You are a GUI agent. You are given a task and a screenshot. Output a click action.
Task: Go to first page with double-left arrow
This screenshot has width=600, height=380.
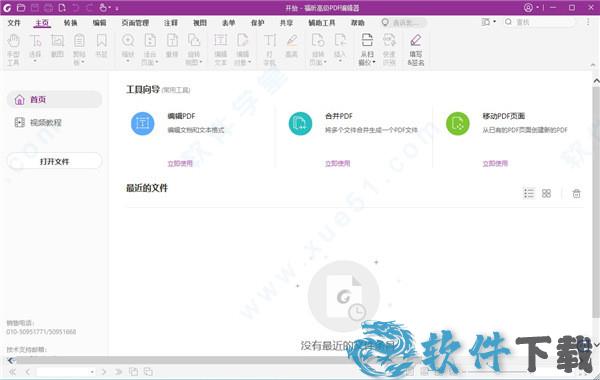pyautogui.click(x=13, y=372)
